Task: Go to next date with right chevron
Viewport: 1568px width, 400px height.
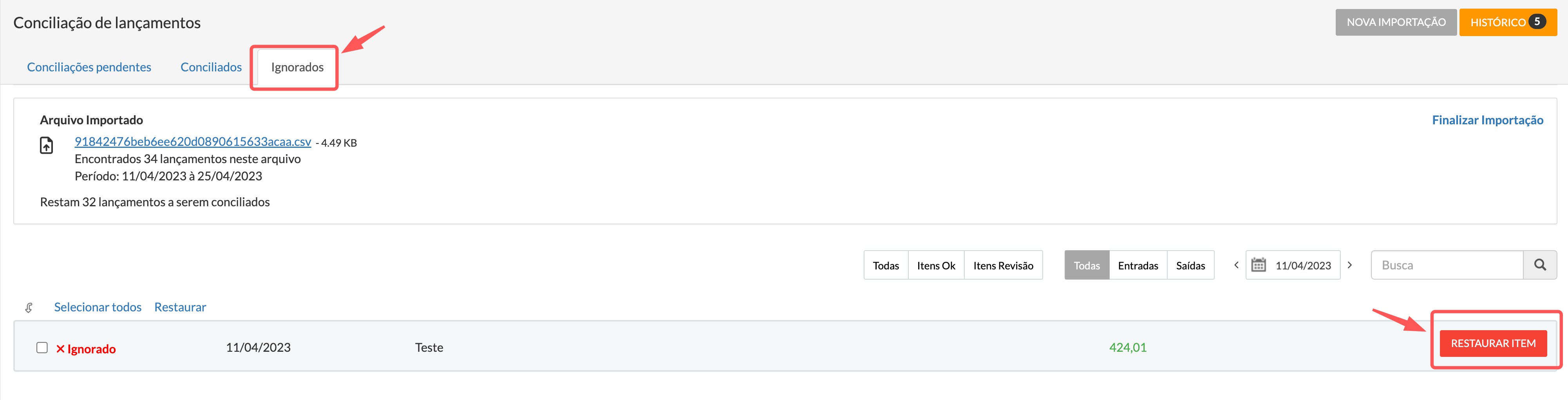Action: coord(1349,265)
